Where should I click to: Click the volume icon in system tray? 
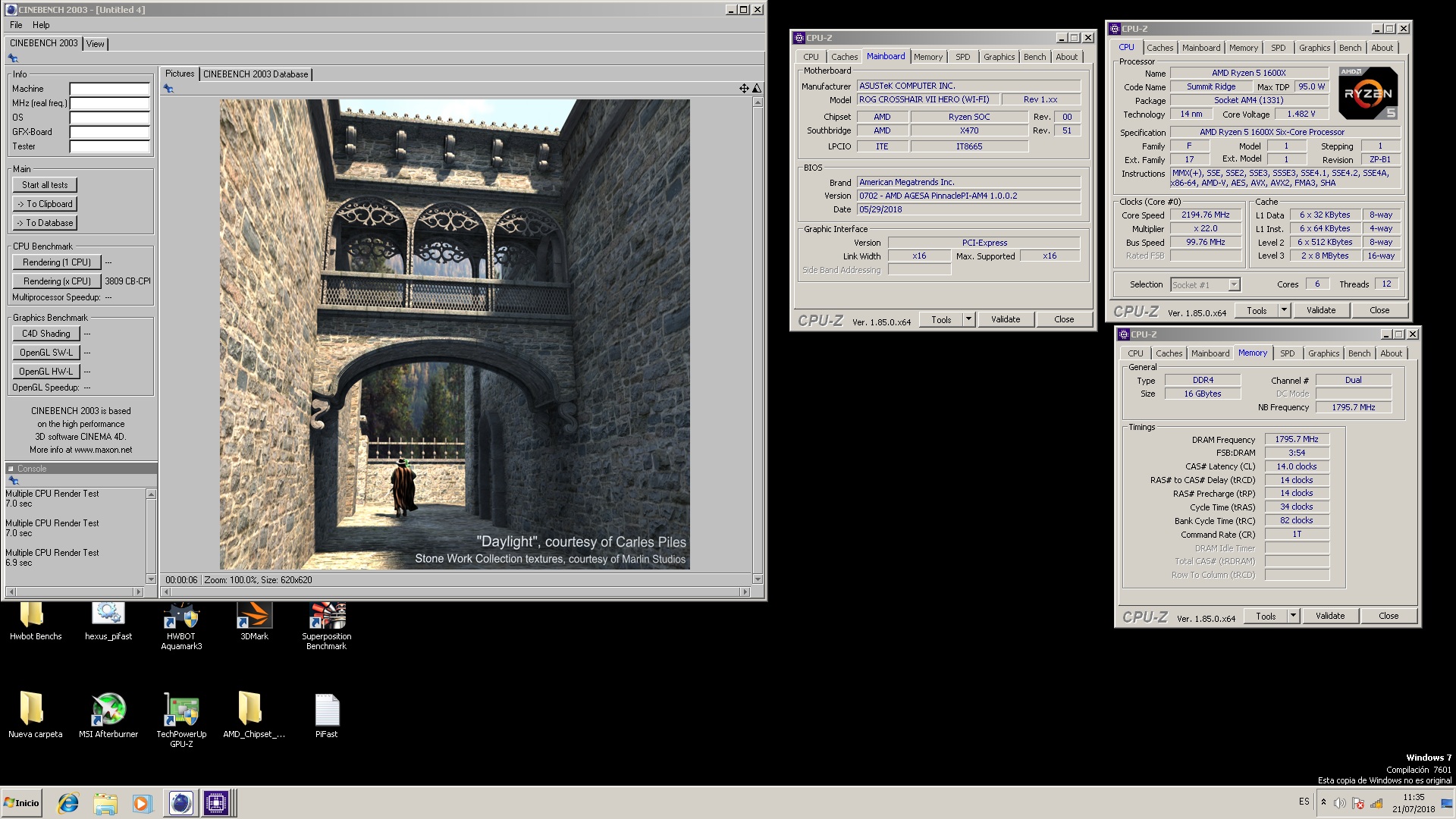coord(1340,803)
